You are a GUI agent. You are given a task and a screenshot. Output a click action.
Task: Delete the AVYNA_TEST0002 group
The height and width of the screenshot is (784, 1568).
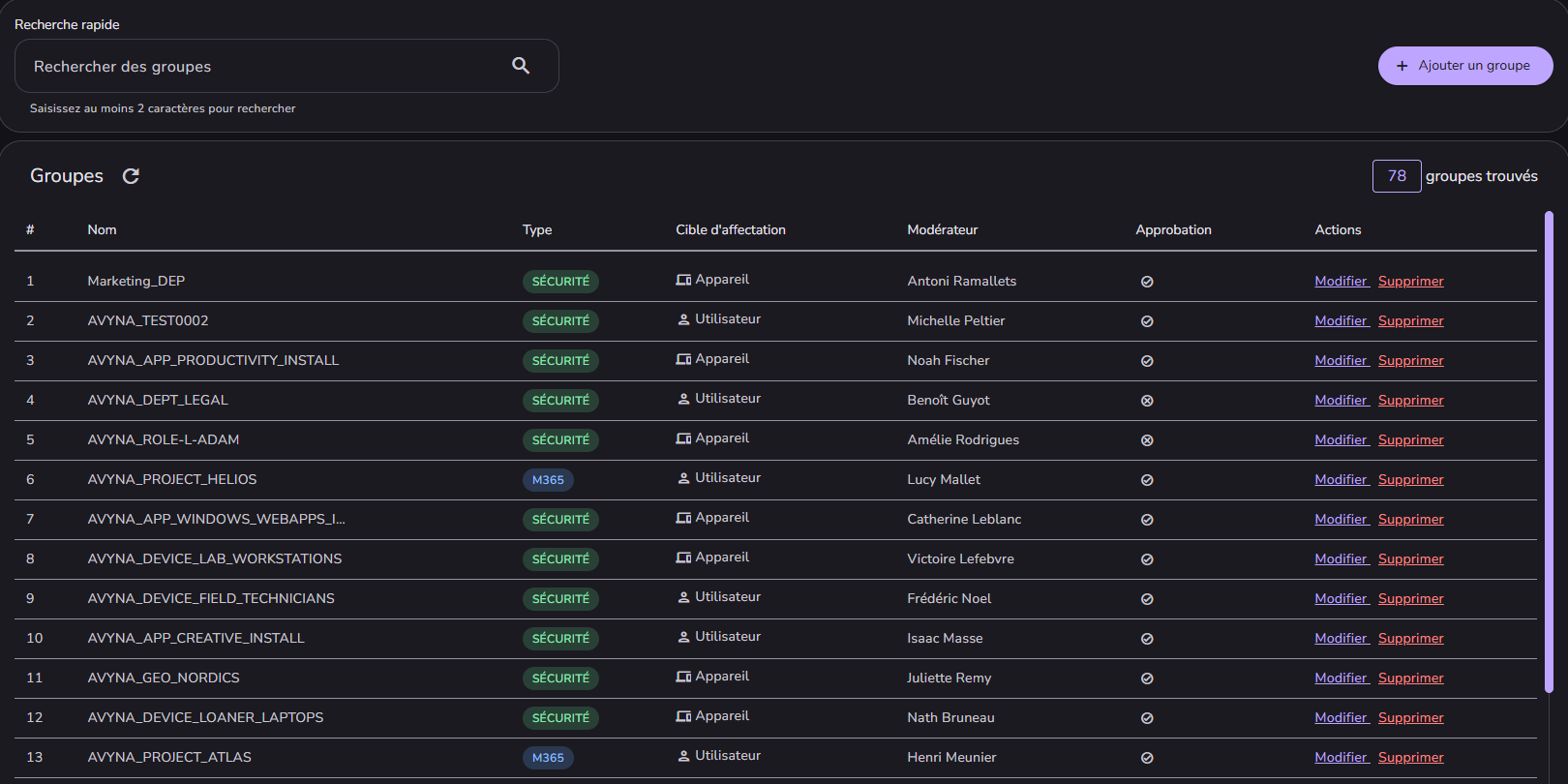(x=1410, y=321)
